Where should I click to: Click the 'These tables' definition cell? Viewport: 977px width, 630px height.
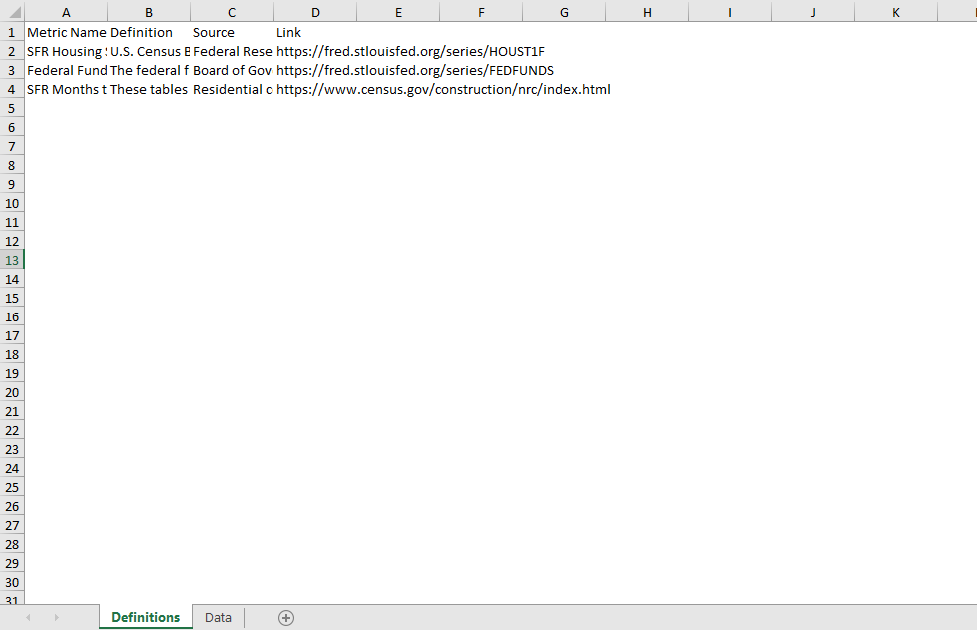click(x=149, y=90)
